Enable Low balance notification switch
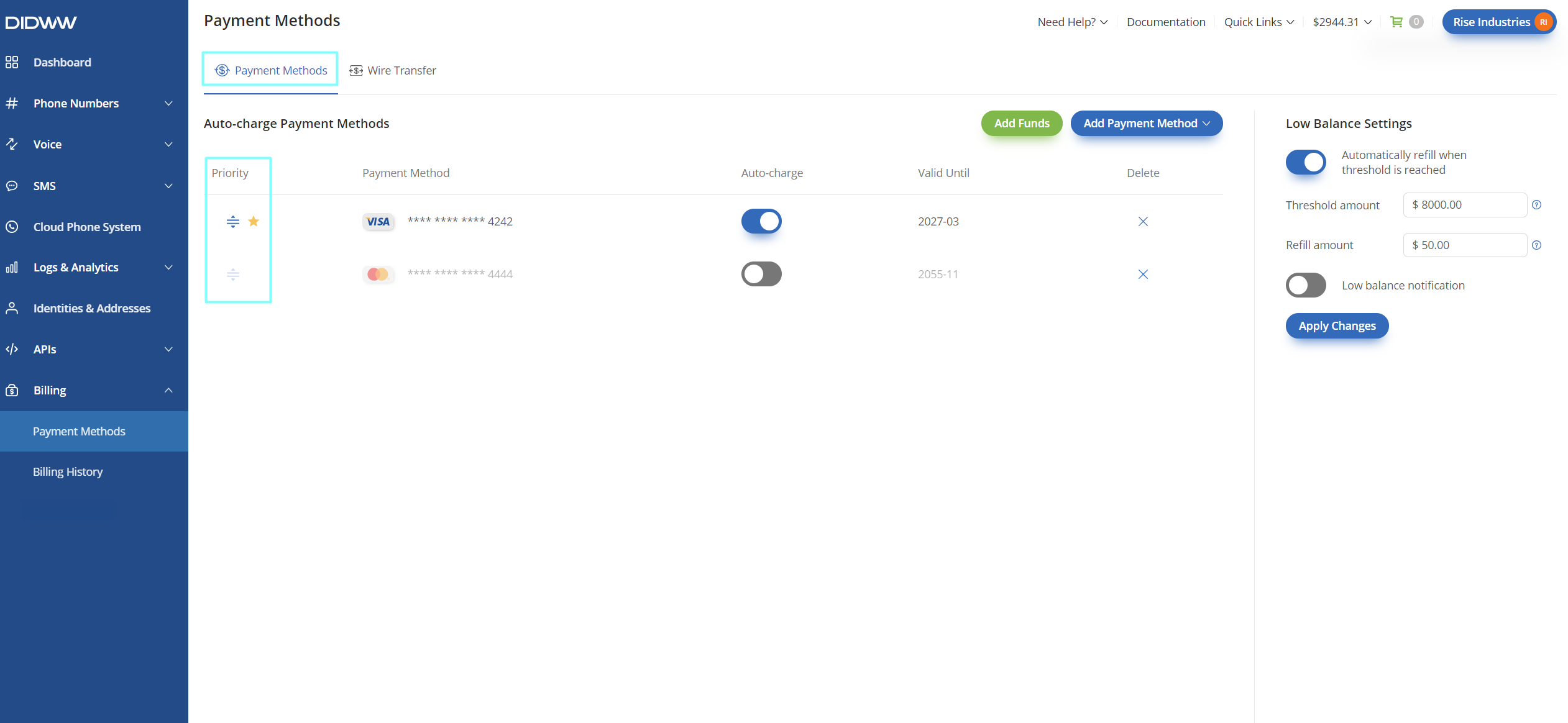1568x723 pixels. 1306,285
